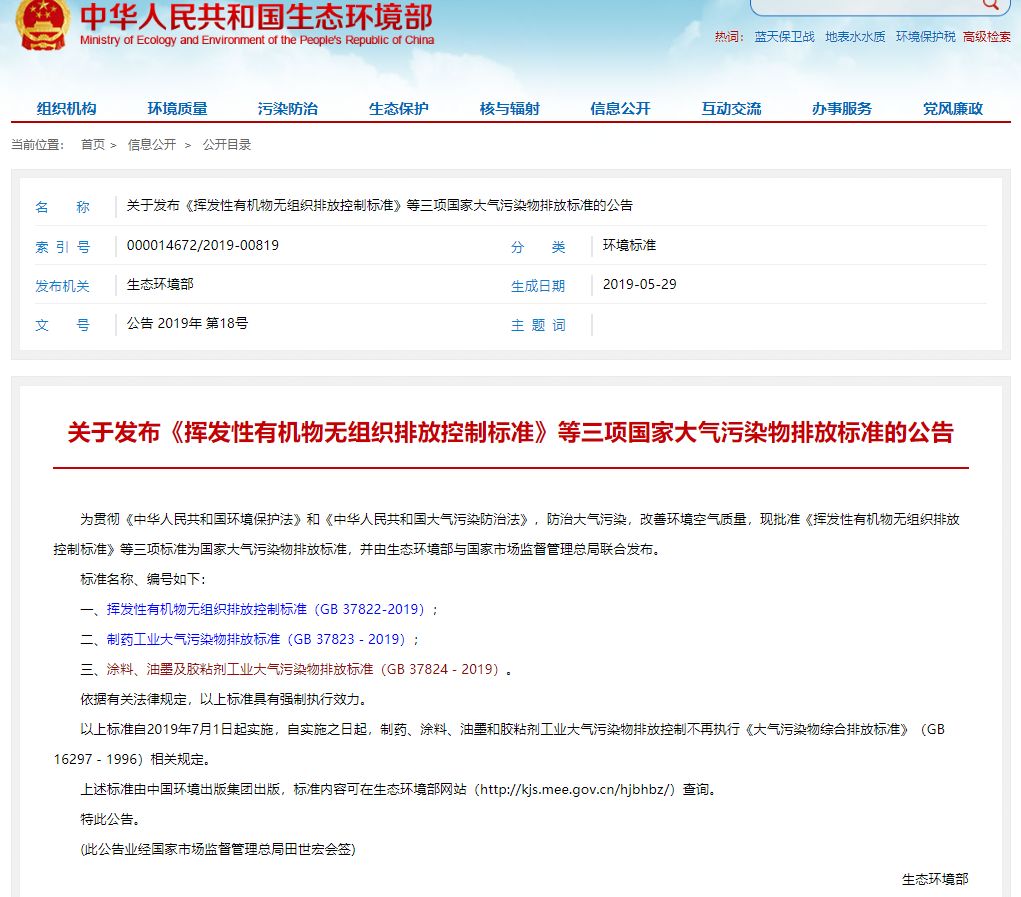Image resolution: width=1021 pixels, height=897 pixels.
Task: Click the search magnifier icon
Action: (x=991, y=5)
